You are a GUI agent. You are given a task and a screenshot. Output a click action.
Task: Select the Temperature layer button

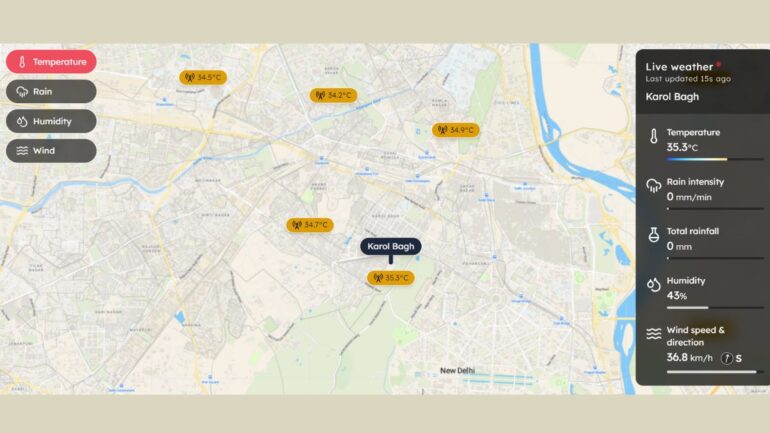point(51,62)
